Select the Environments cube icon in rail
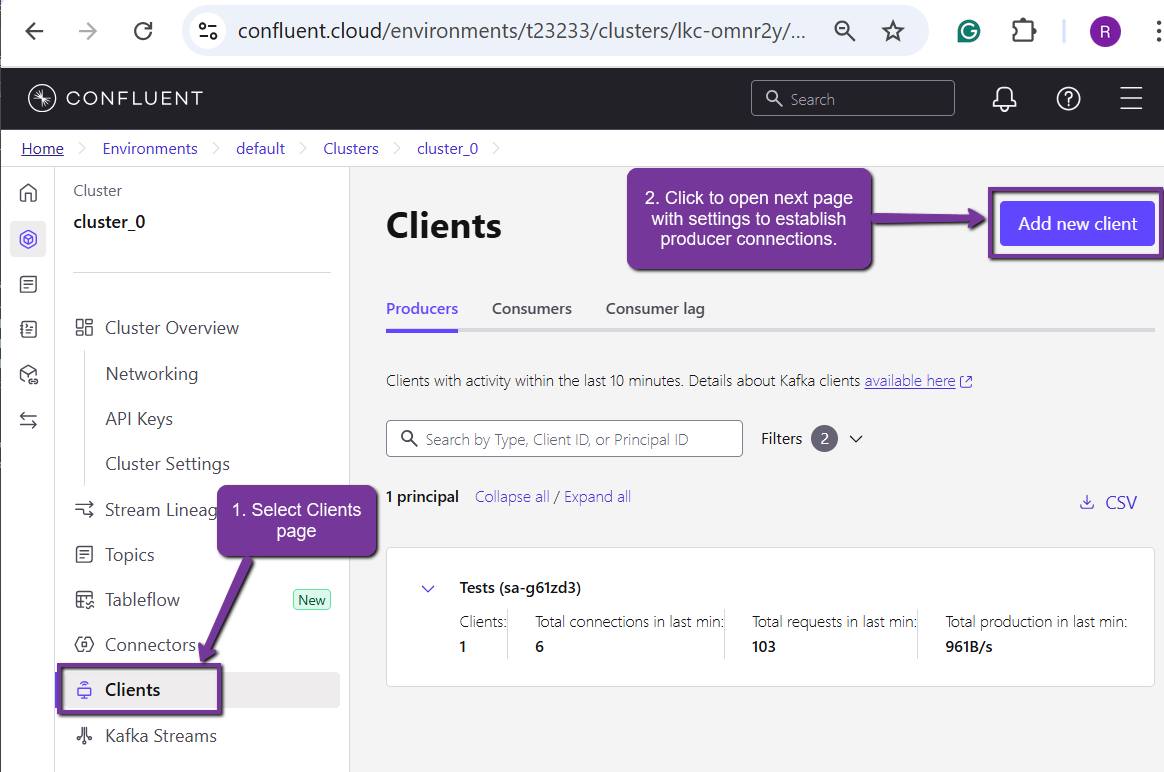Image resolution: width=1164 pixels, height=772 pixels. tap(28, 239)
